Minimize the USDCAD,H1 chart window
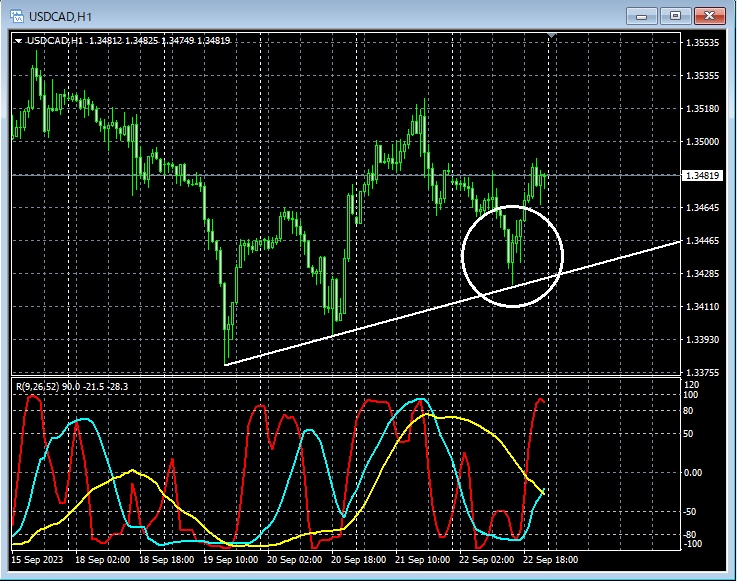738x581 pixels. tap(641, 16)
